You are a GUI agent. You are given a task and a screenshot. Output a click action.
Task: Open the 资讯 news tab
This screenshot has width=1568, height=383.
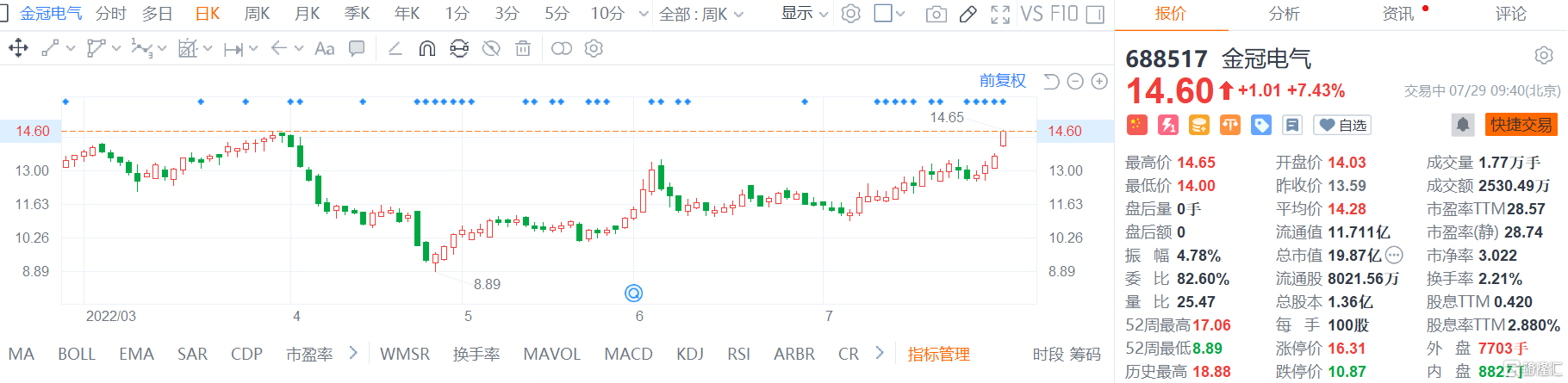1397,14
